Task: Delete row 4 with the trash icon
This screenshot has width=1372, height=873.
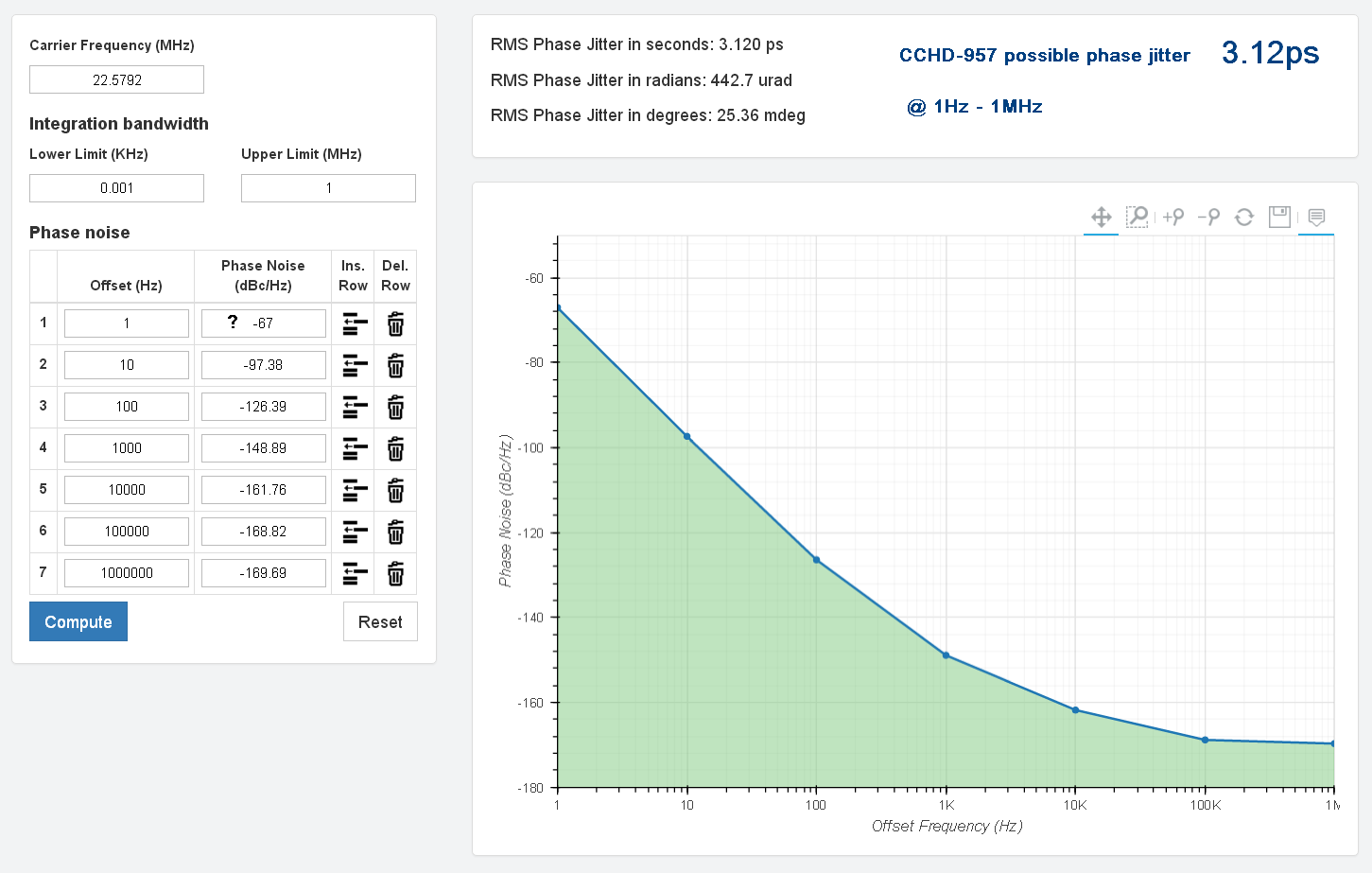Action: click(395, 449)
